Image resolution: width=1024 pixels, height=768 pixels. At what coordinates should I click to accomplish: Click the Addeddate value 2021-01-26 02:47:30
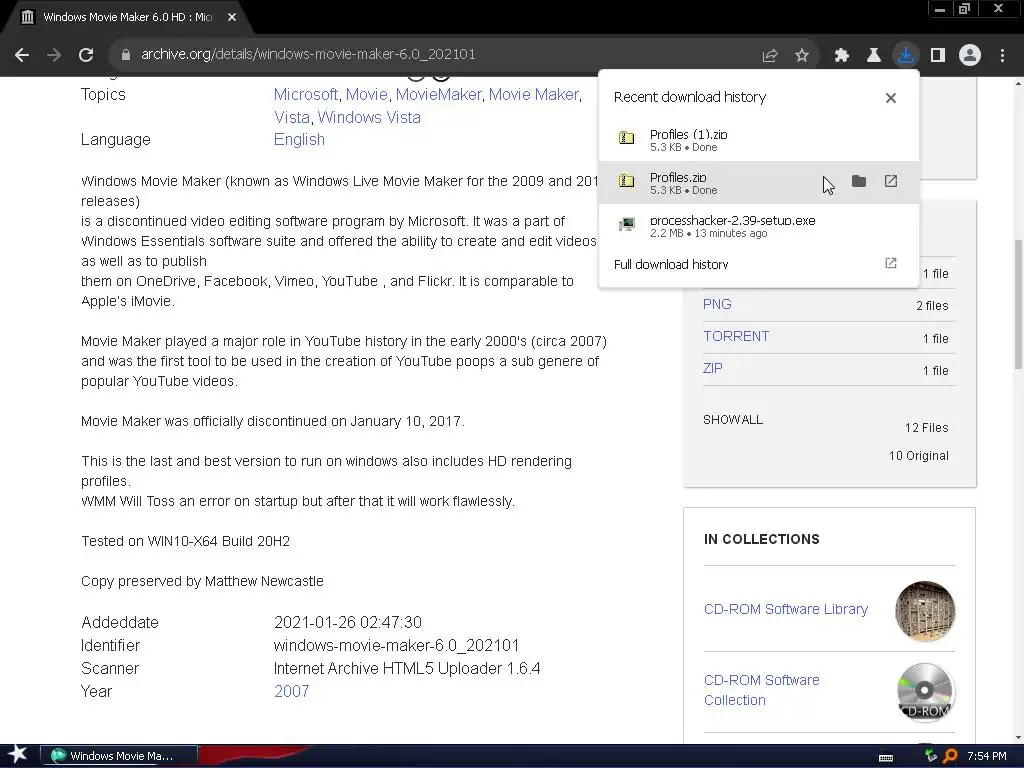tap(347, 622)
